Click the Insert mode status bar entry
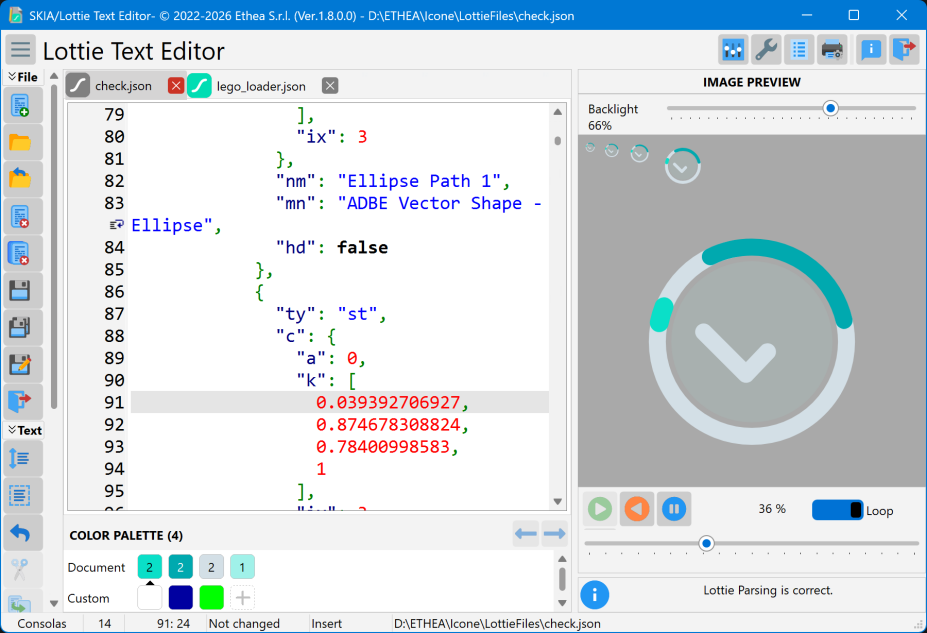 point(326,624)
